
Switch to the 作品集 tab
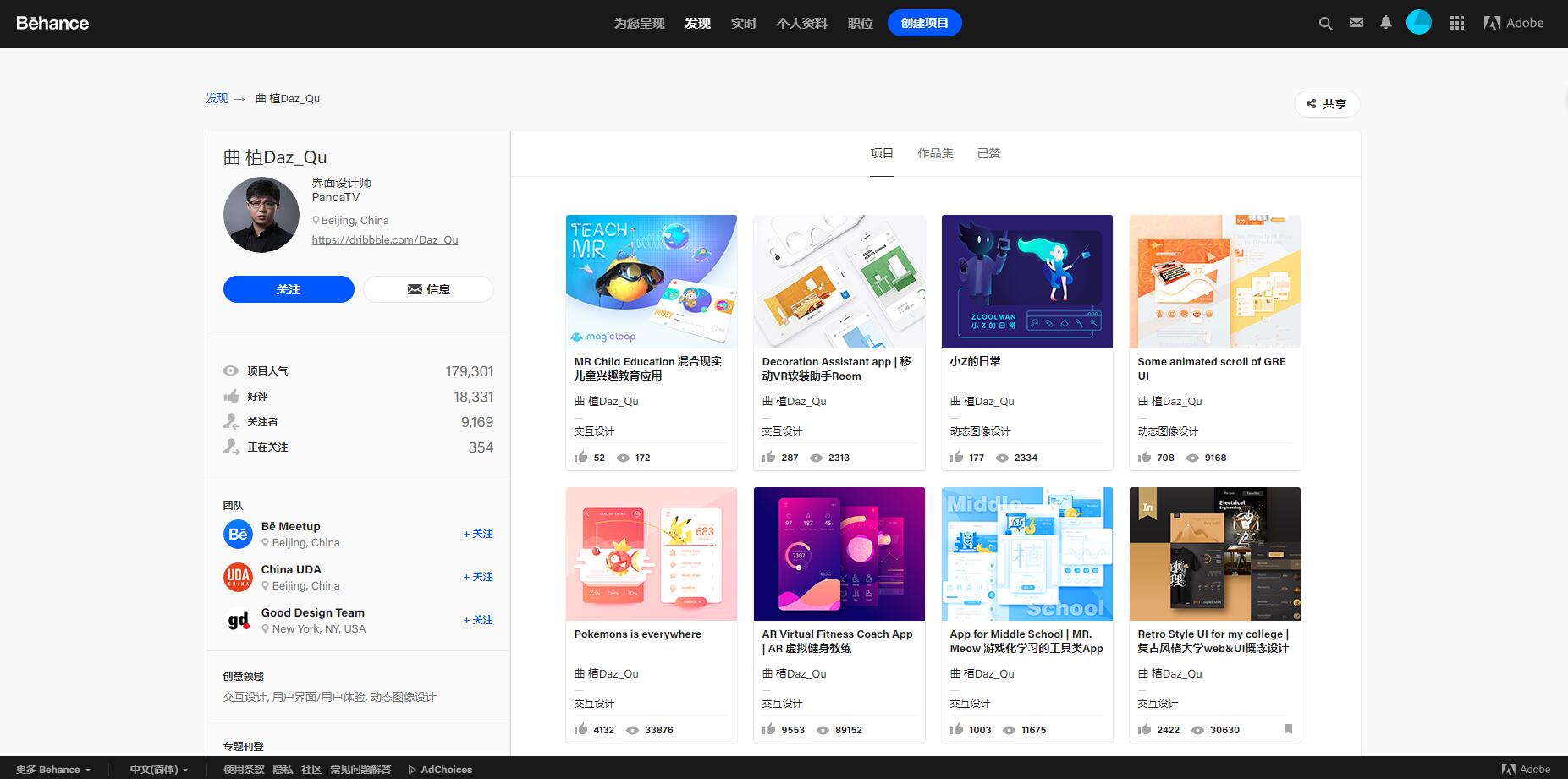click(935, 153)
